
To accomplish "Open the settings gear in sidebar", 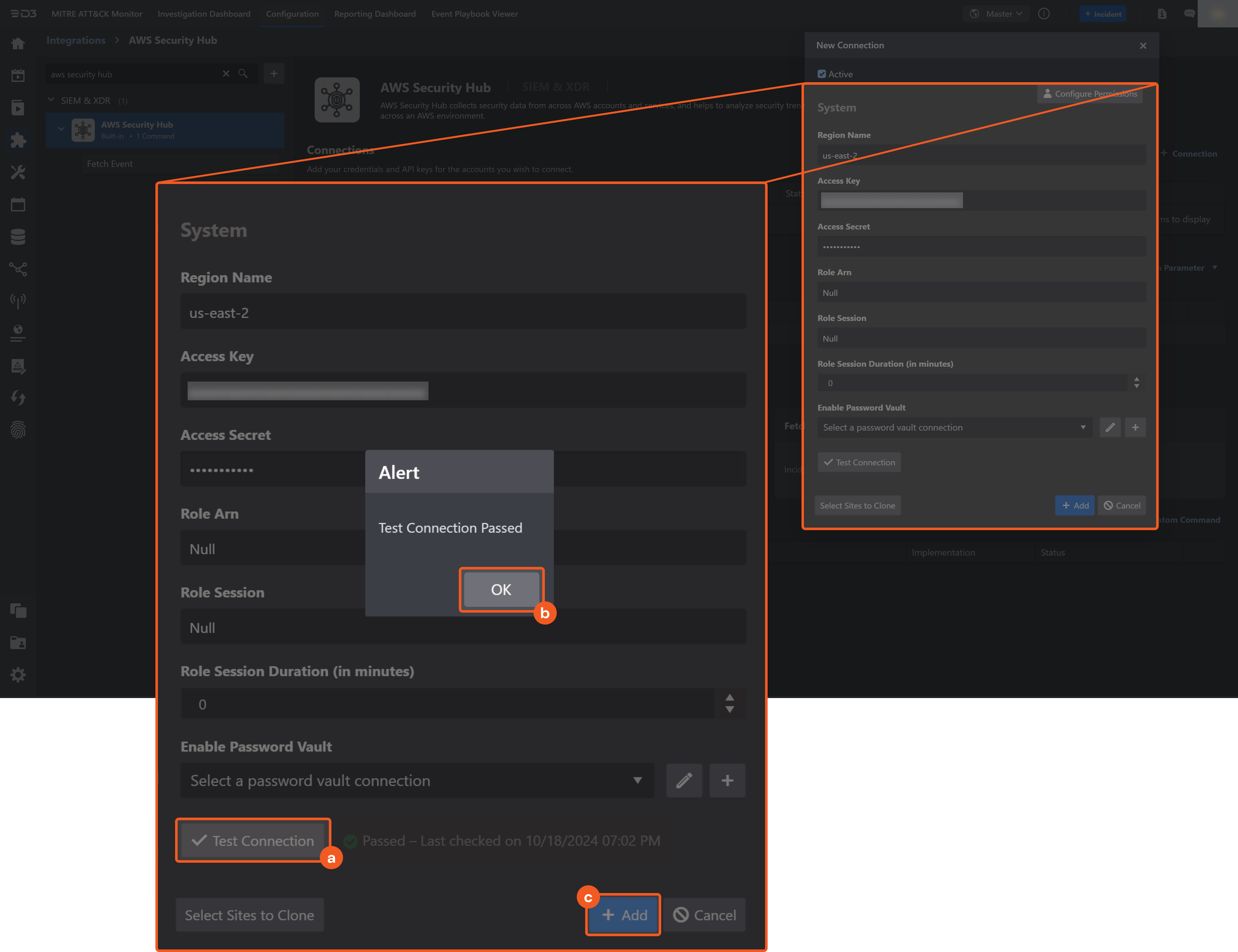I will (18, 675).
